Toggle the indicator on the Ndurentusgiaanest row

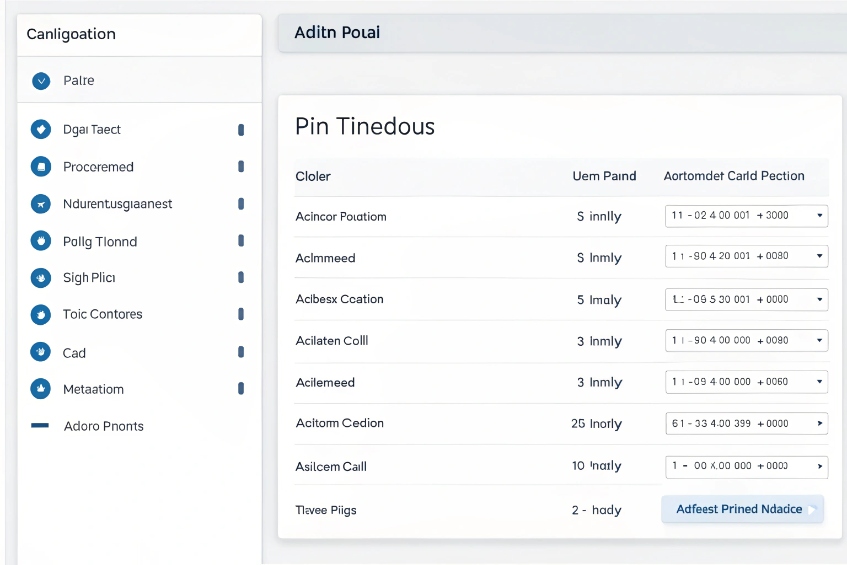(241, 204)
